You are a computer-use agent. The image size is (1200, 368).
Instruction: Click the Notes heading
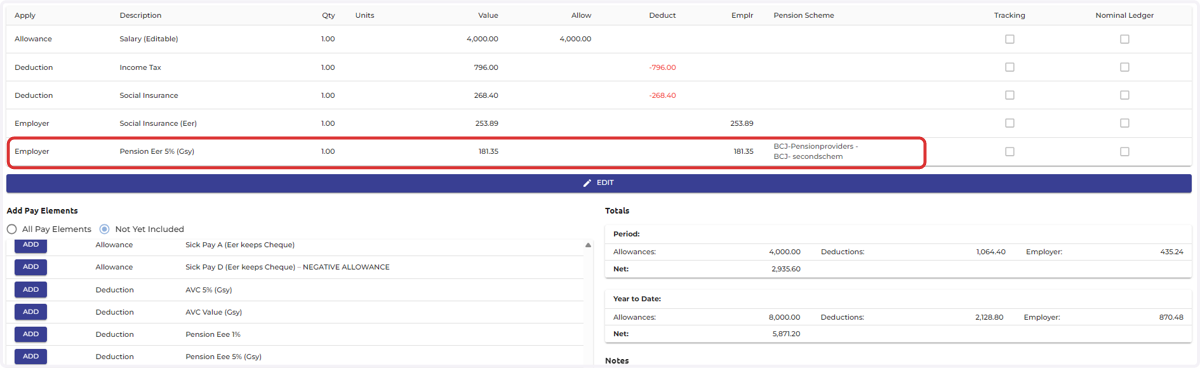click(617, 361)
